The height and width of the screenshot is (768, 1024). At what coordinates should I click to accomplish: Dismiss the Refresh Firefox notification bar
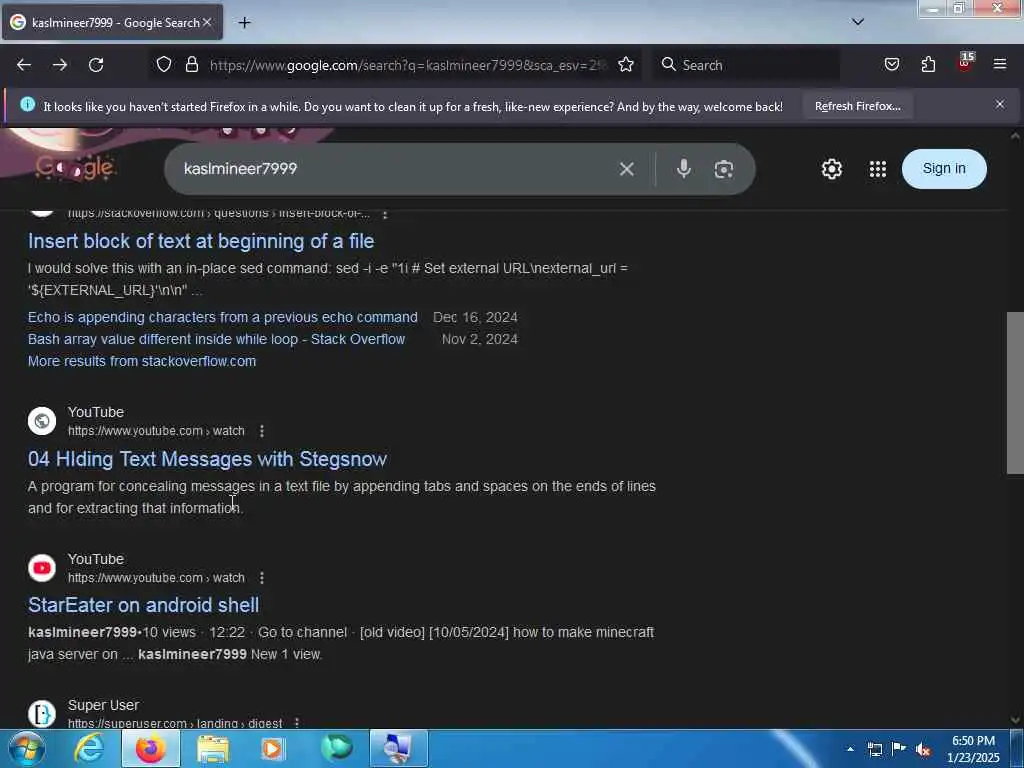point(1000,104)
